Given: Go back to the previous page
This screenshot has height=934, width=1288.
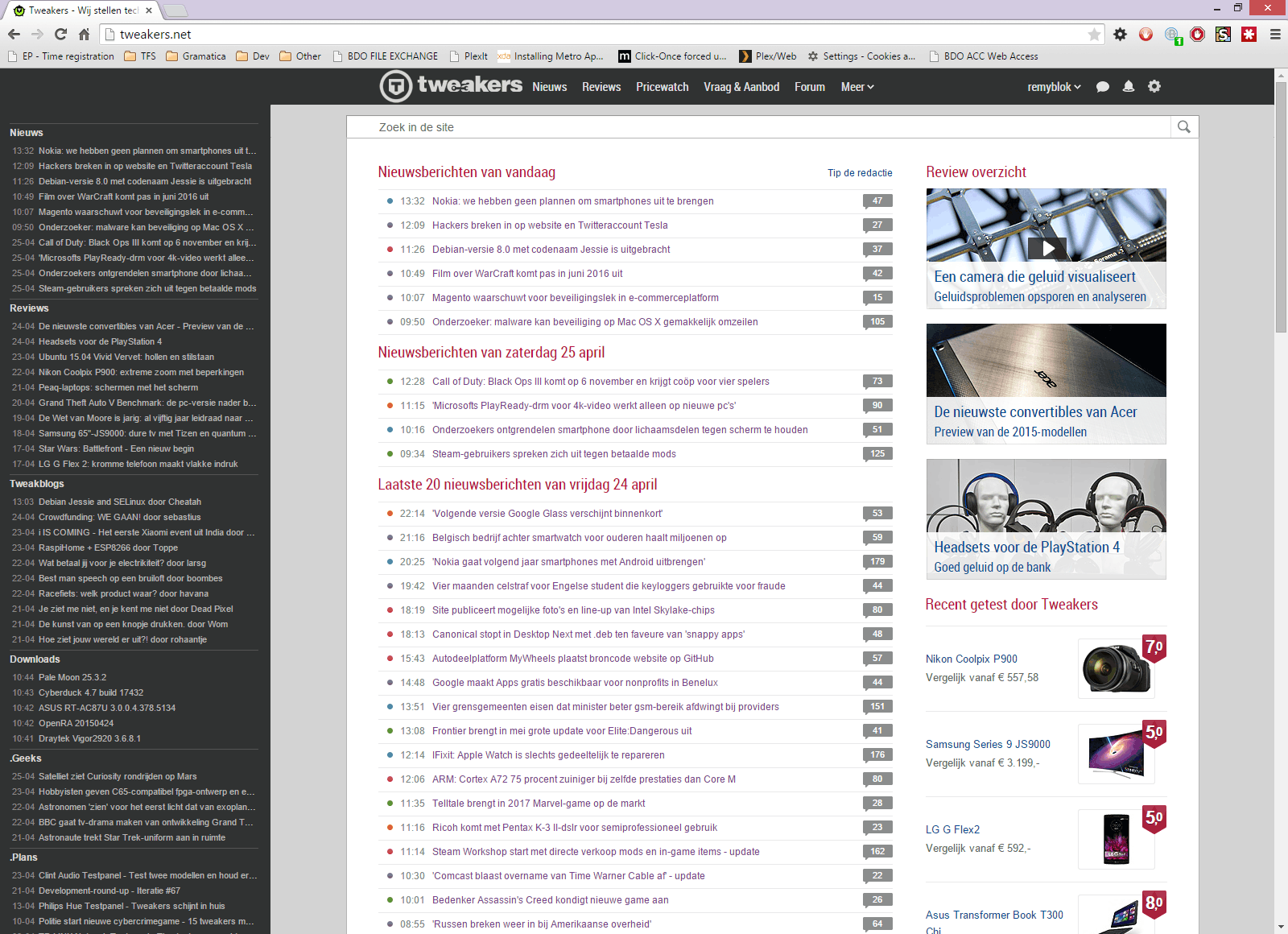Looking at the screenshot, I should click(14, 34).
